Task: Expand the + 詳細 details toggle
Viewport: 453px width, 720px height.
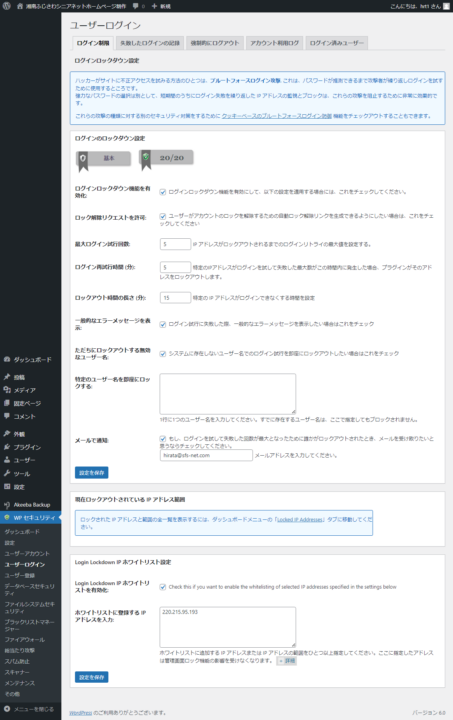Action: click(x=287, y=661)
